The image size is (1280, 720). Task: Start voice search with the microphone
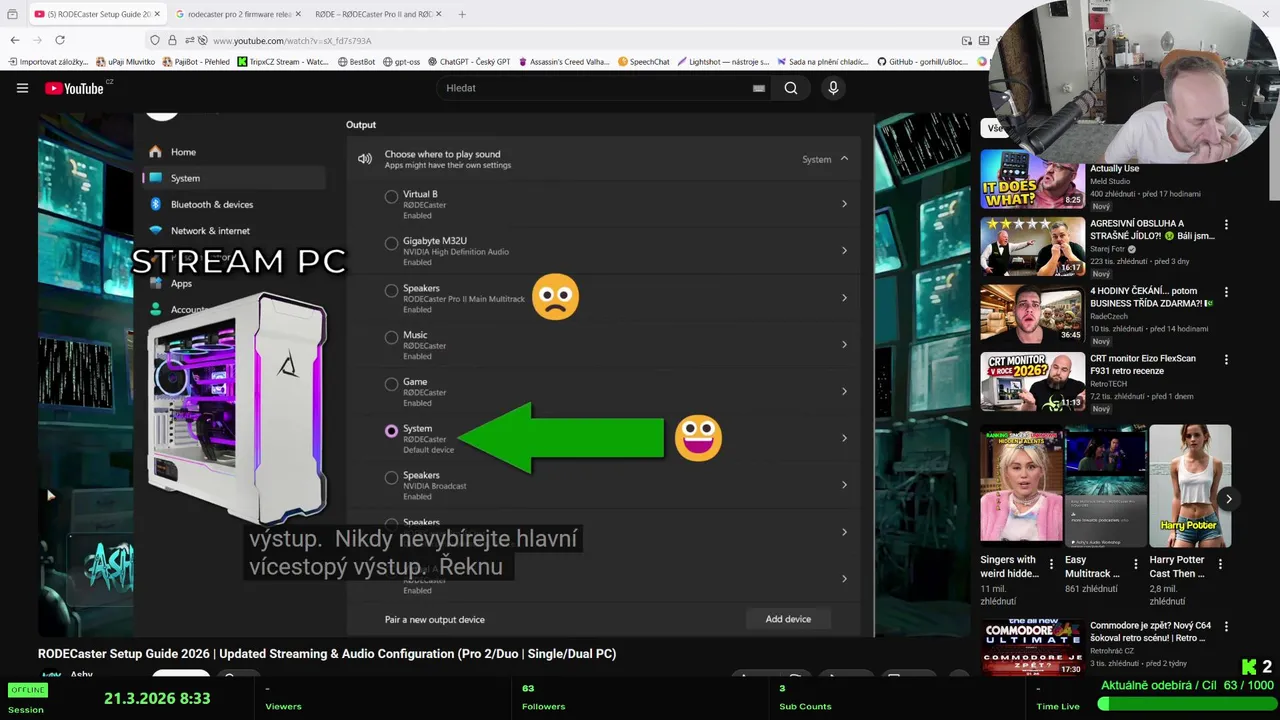tap(833, 88)
